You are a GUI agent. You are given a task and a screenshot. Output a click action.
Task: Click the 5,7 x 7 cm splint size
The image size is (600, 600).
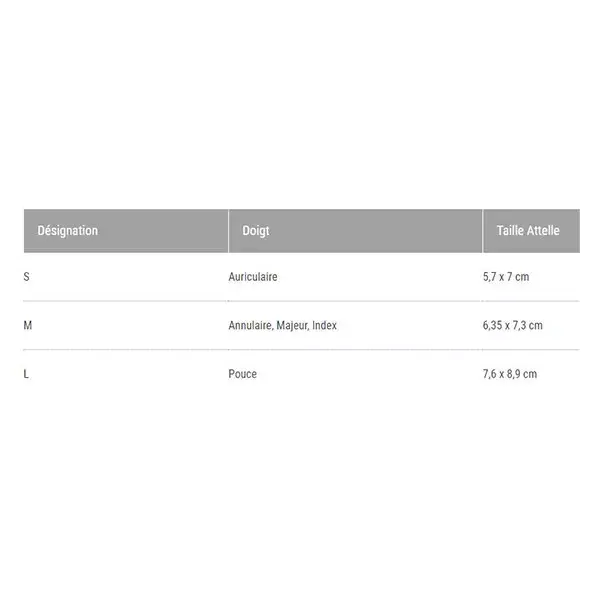506,277
